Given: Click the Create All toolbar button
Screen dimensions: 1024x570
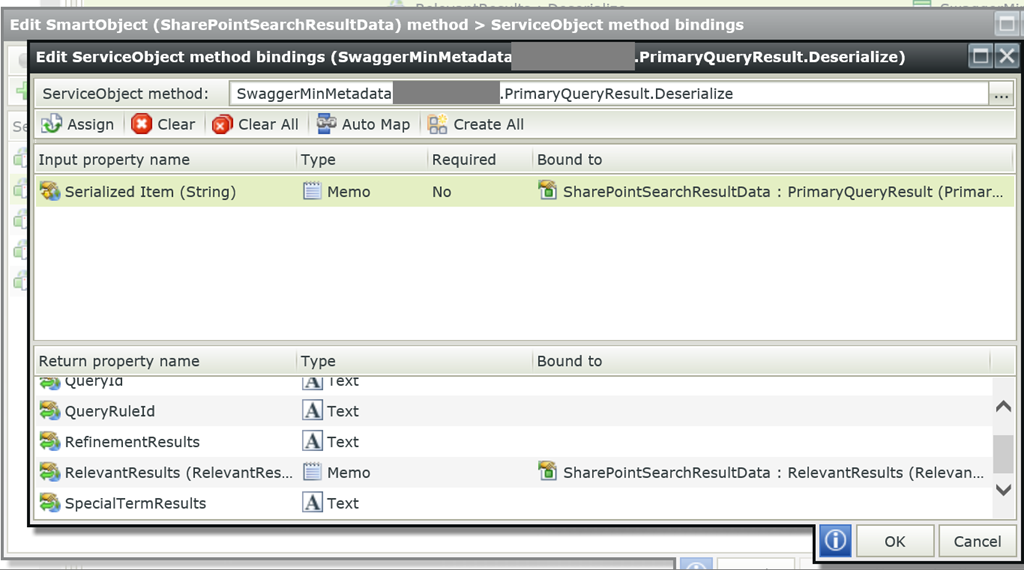Looking at the screenshot, I should [475, 124].
